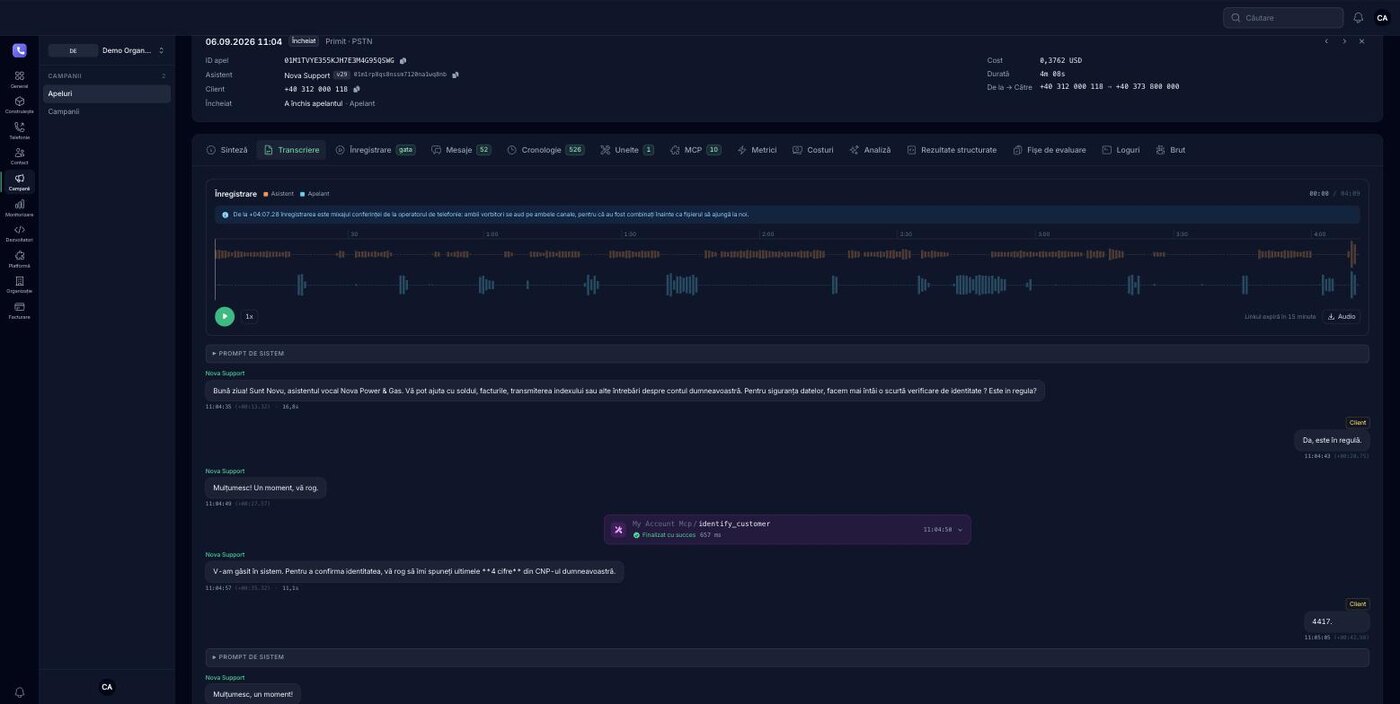Click the bell icon at sidebar bottom

pyautogui.click(x=19, y=692)
